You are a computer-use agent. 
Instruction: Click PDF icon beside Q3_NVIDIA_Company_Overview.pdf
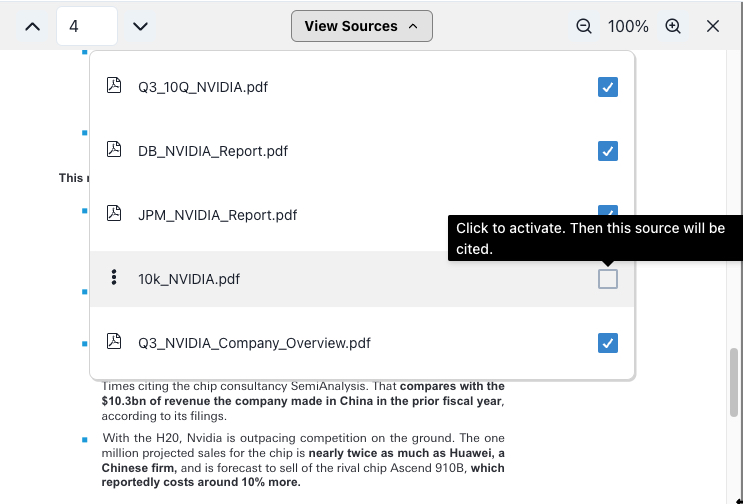[x=114, y=343]
